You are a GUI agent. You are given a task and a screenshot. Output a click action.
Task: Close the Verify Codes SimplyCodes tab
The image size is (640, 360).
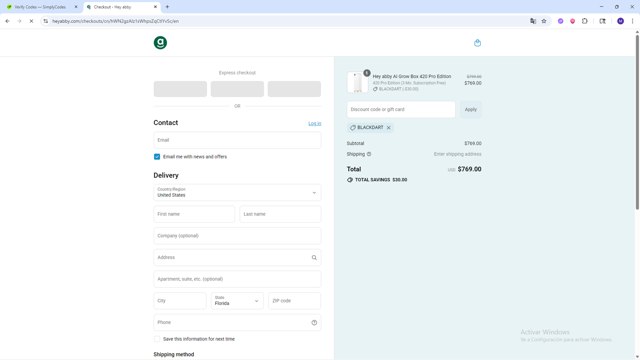(76, 7)
